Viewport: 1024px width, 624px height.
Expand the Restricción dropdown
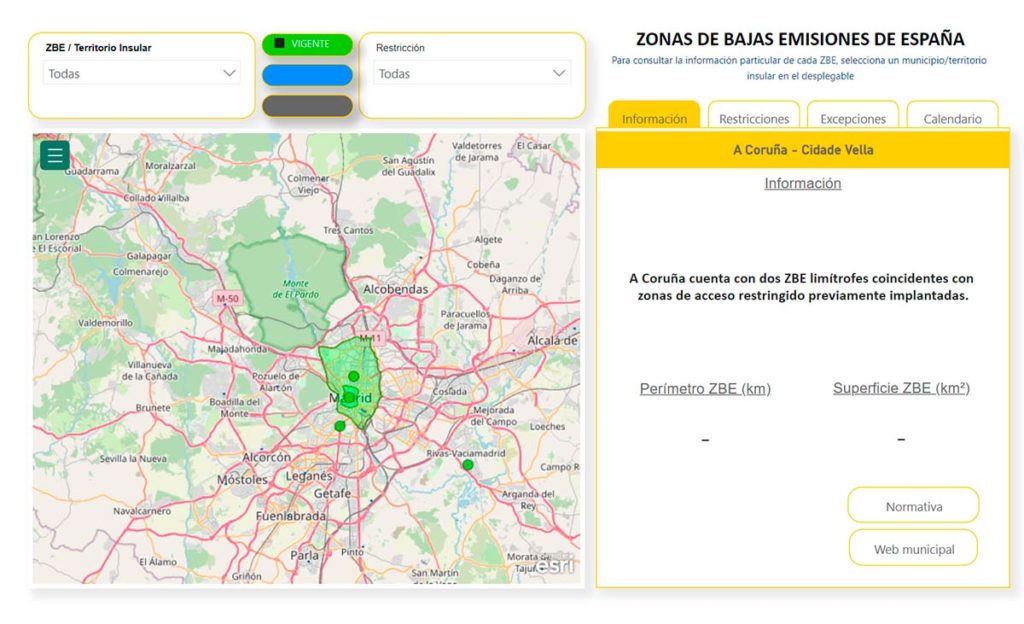pos(472,73)
